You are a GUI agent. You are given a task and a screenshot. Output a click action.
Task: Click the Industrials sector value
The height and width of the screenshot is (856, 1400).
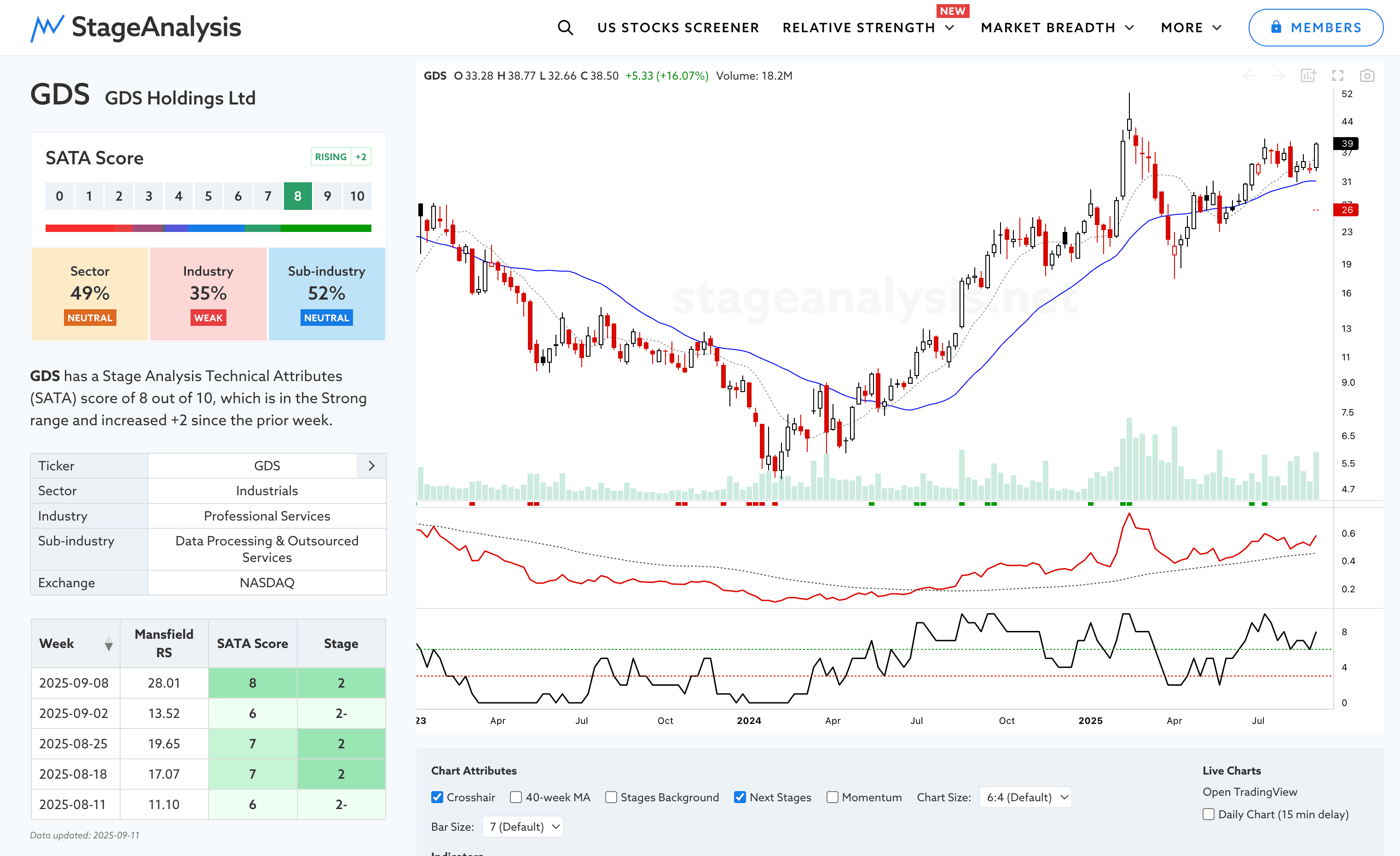coord(267,491)
